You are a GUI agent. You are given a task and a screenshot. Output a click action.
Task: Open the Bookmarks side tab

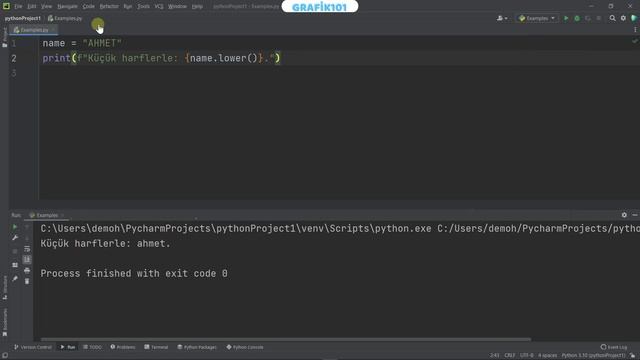coord(4,322)
